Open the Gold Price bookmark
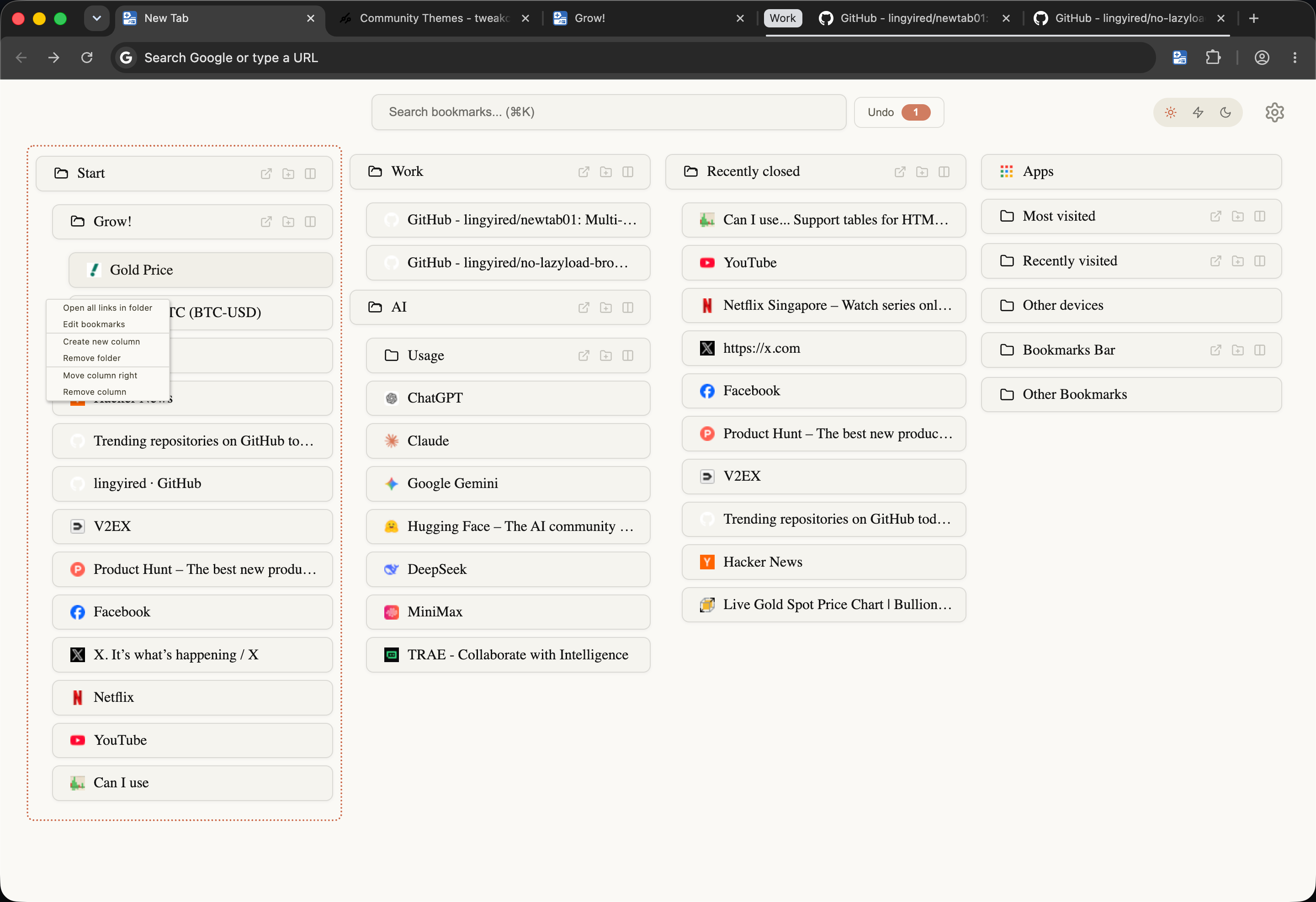Viewport: 1316px width, 902px height. [x=201, y=271]
